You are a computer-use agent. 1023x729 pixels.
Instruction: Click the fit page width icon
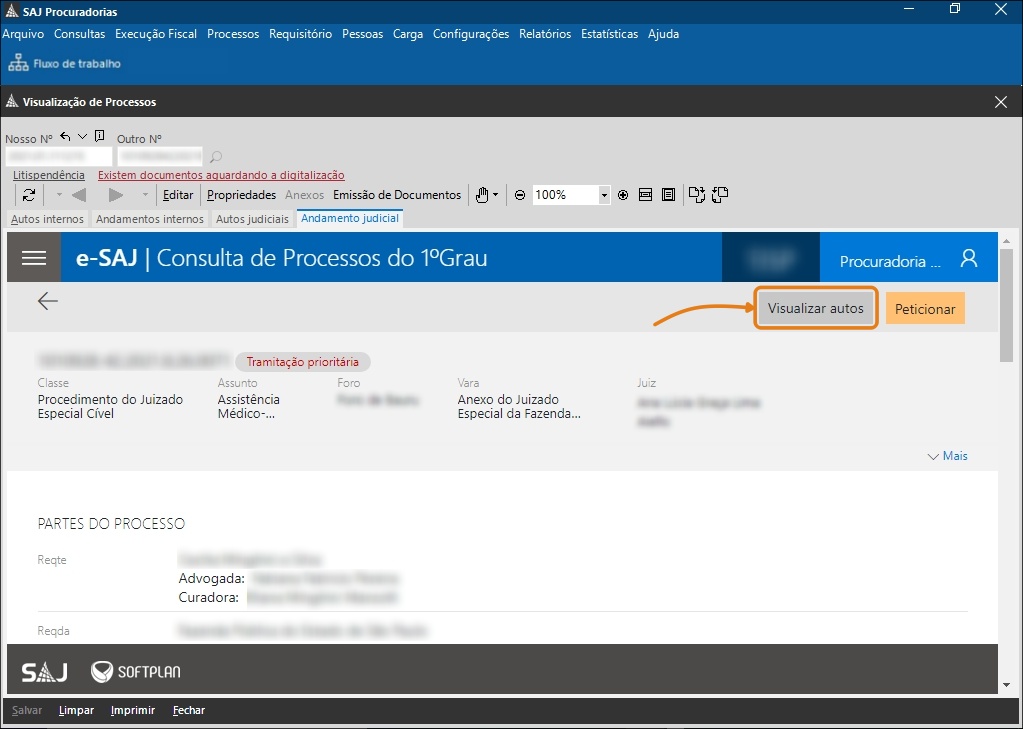pyautogui.click(x=646, y=195)
